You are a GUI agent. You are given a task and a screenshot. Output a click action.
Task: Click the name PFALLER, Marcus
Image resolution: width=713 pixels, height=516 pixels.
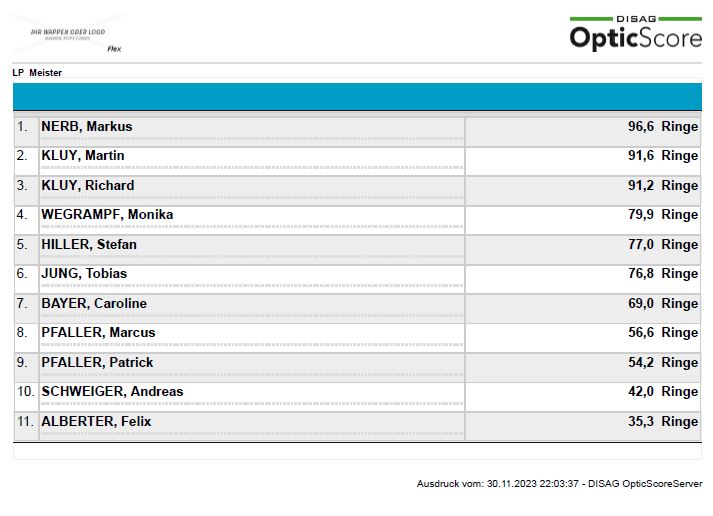click(98, 333)
